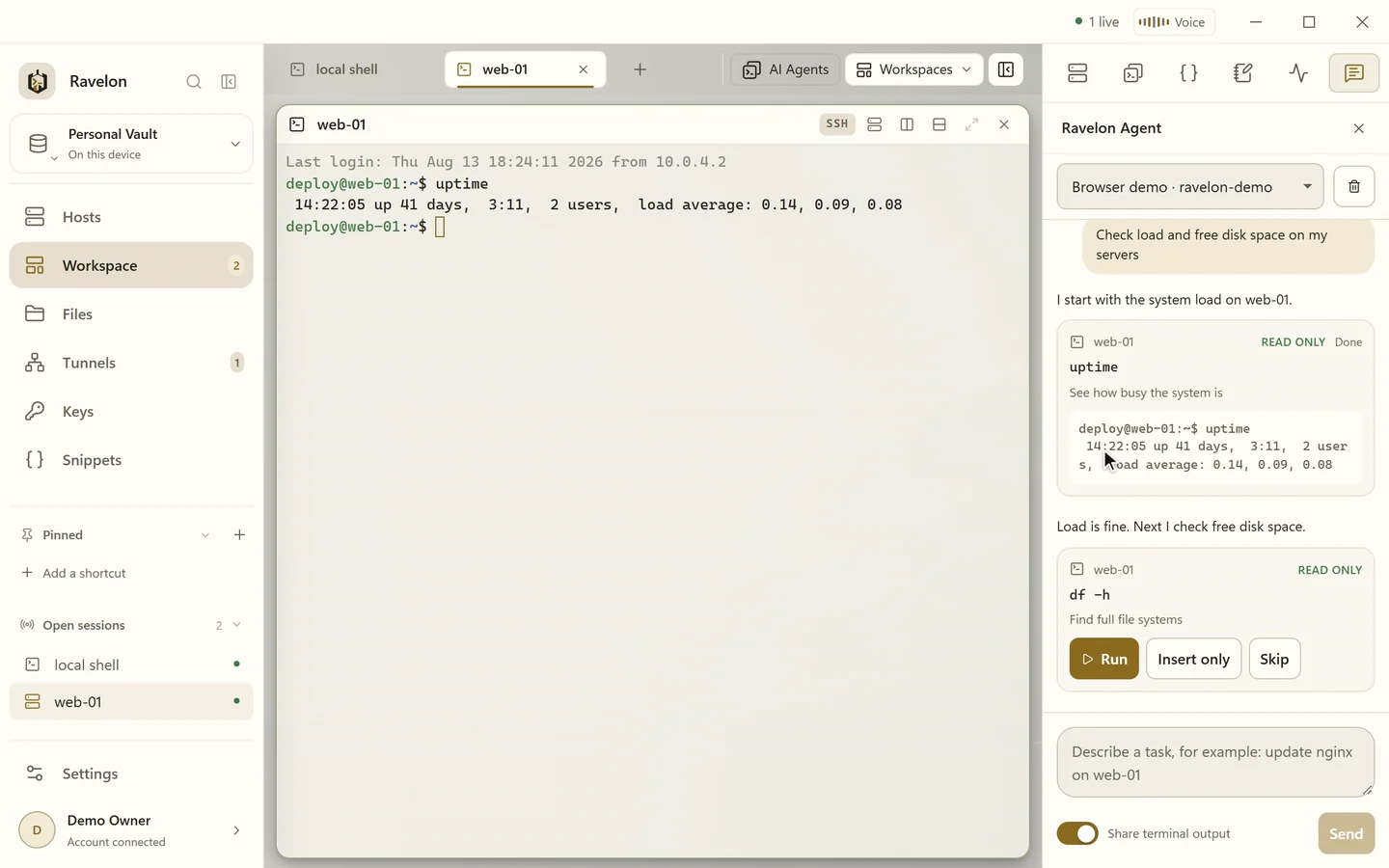Open the Workspaces dropdown
The width and height of the screenshot is (1389, 868).
tap(914, 69)
